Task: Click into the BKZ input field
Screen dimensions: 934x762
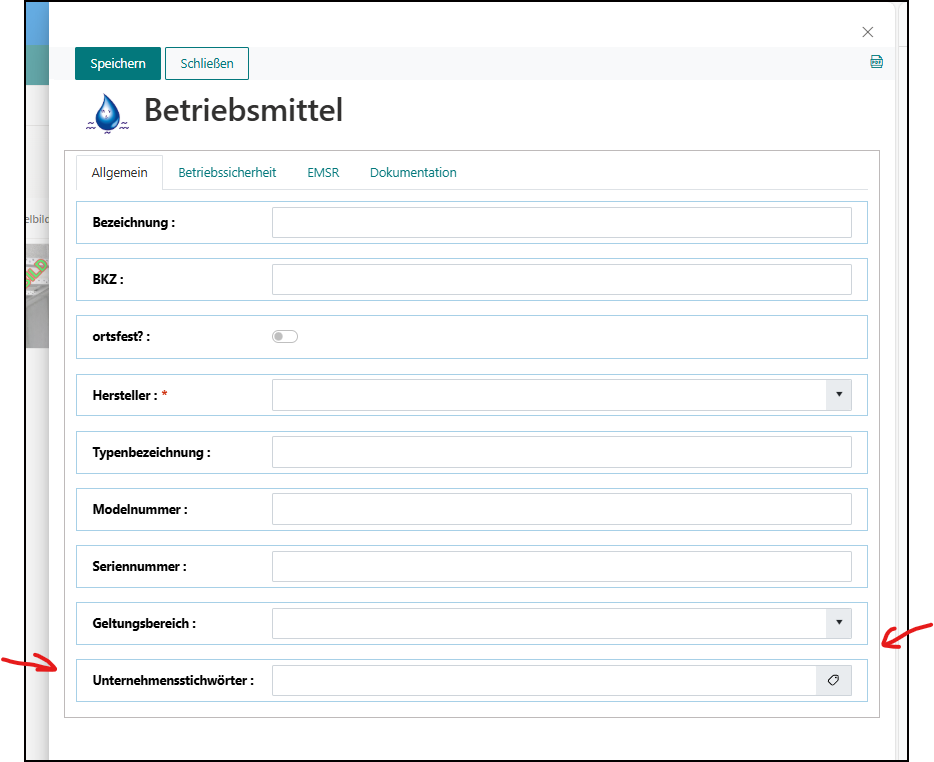Action: [x=561, y=280]
